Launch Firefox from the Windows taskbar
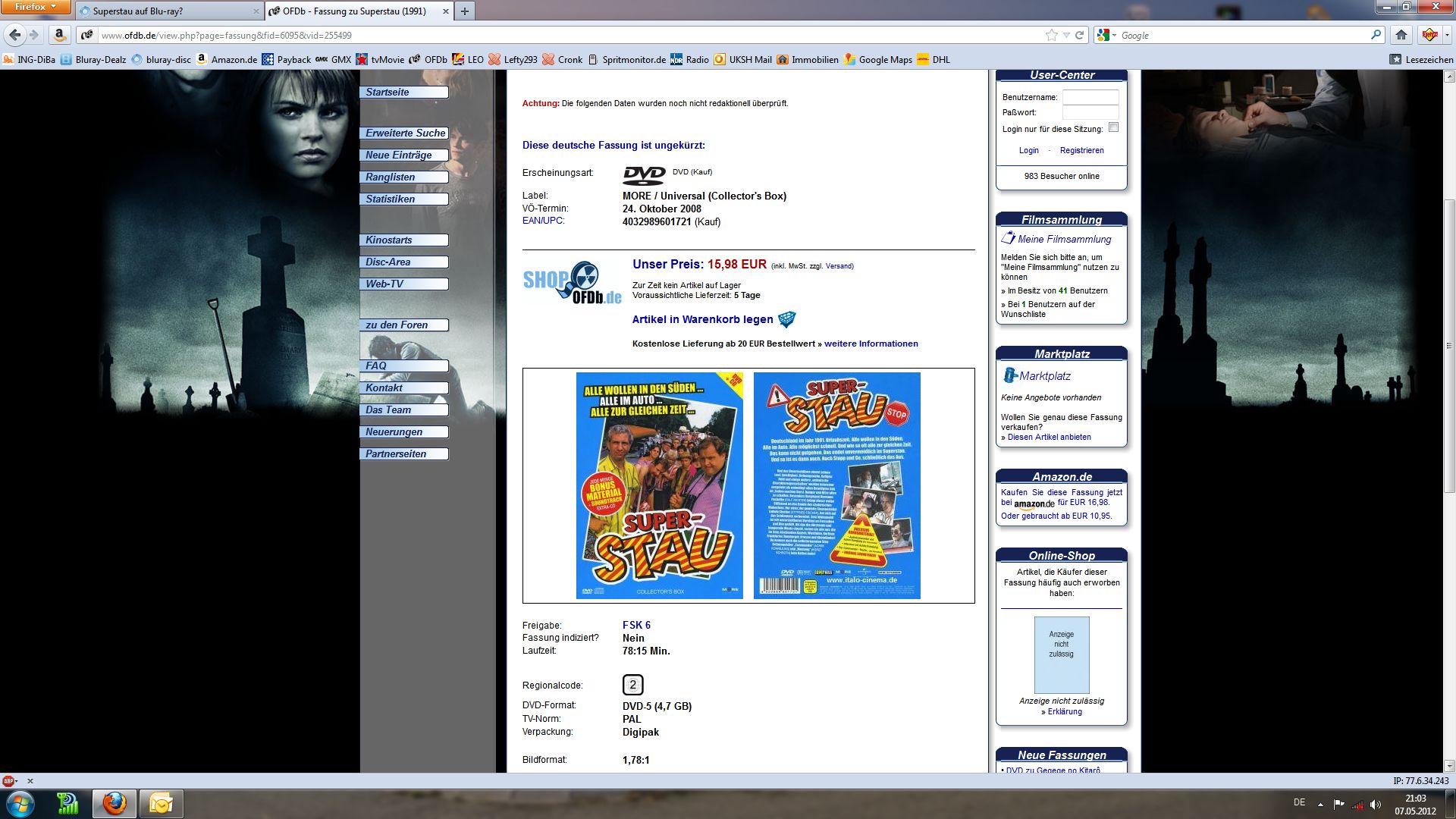The height and width of the screenshot is (819, 1456). click(x=115, y=803)
